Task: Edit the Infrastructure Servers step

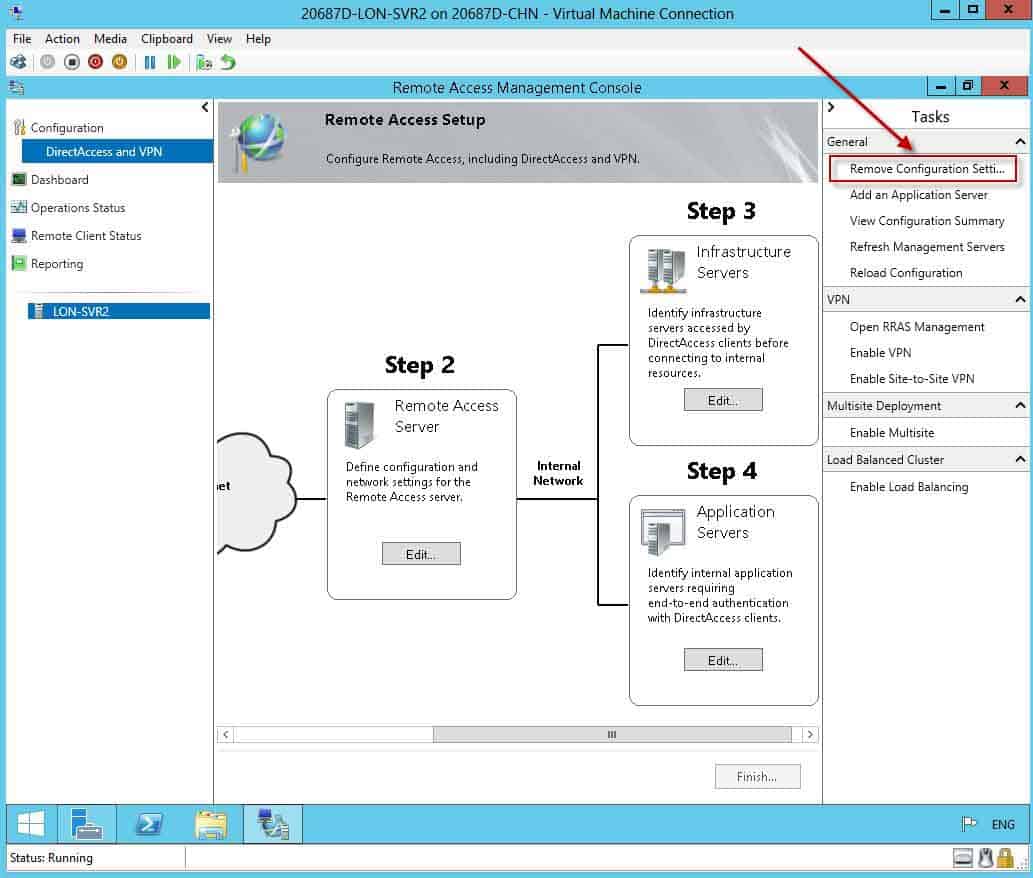Action: (723, 400)
